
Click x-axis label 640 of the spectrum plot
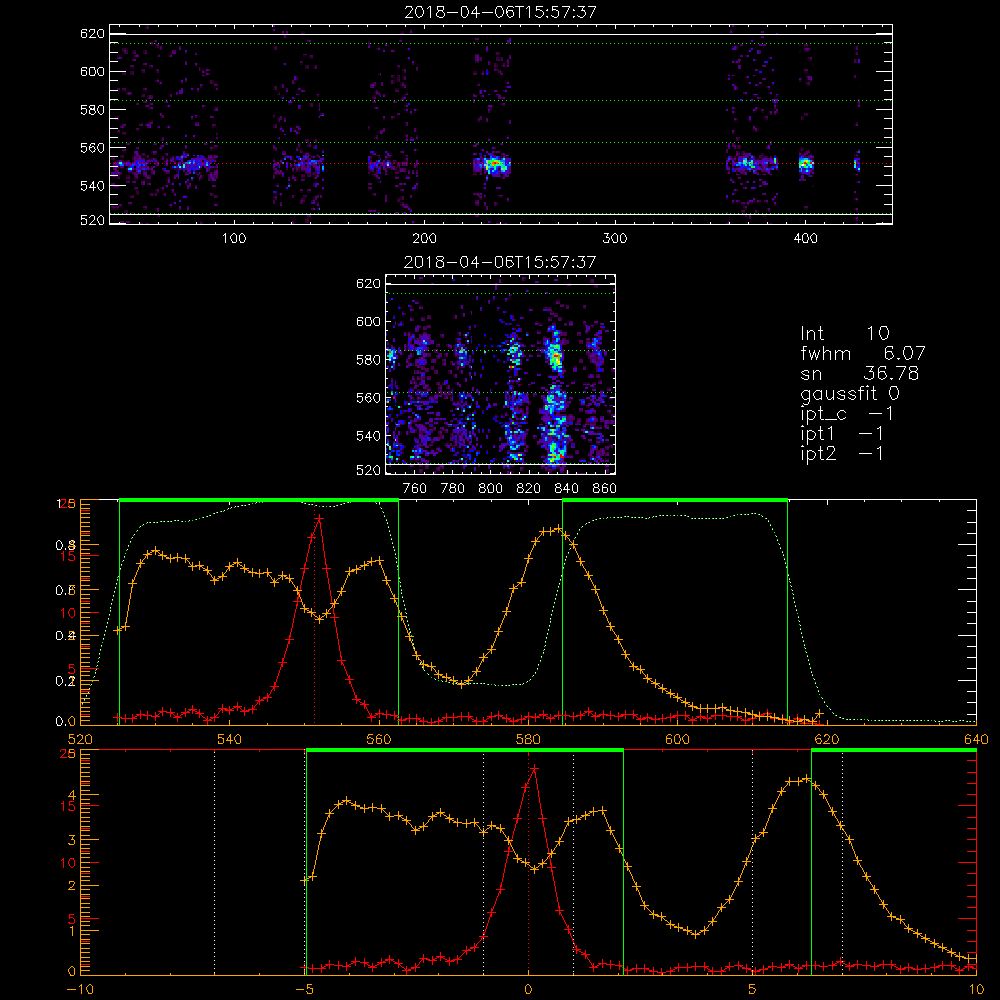tap(976, 740)
